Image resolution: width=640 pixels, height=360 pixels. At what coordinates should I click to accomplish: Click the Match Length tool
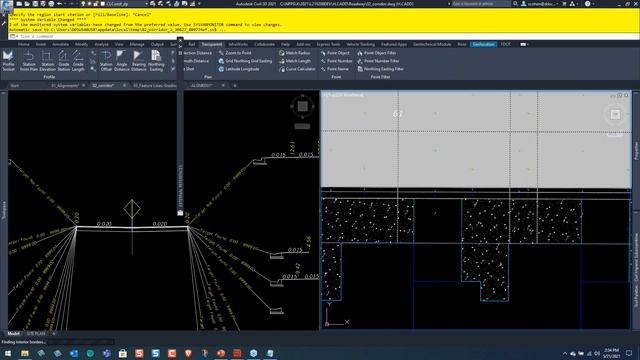[x=295, y=61]
